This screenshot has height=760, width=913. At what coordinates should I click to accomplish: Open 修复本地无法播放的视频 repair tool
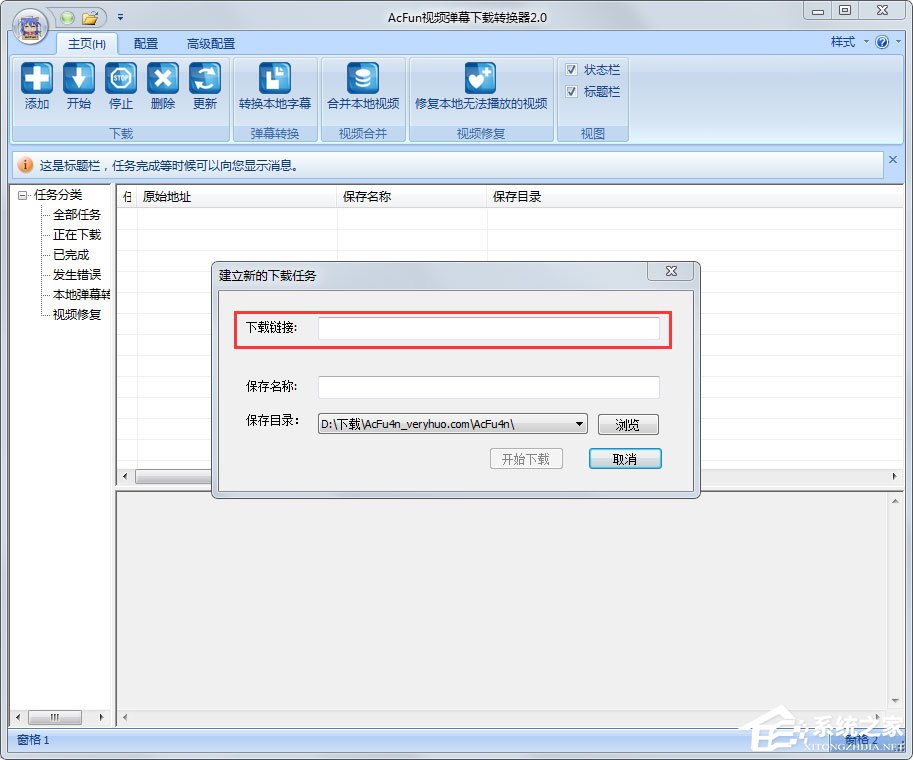pyautogui.click(x=481, y=86)
